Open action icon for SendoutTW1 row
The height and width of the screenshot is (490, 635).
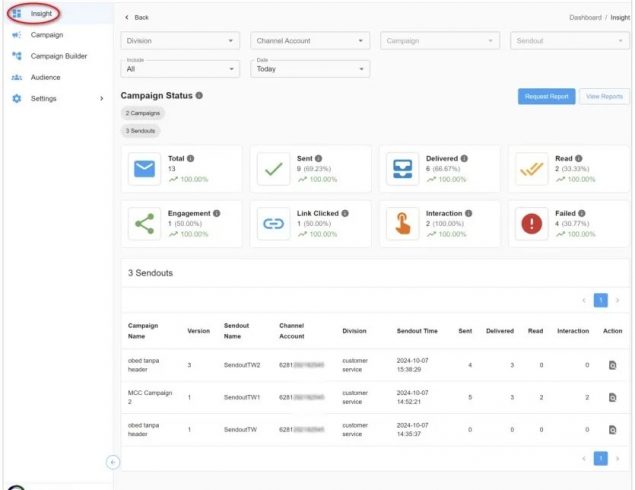(x=613, y=398)
